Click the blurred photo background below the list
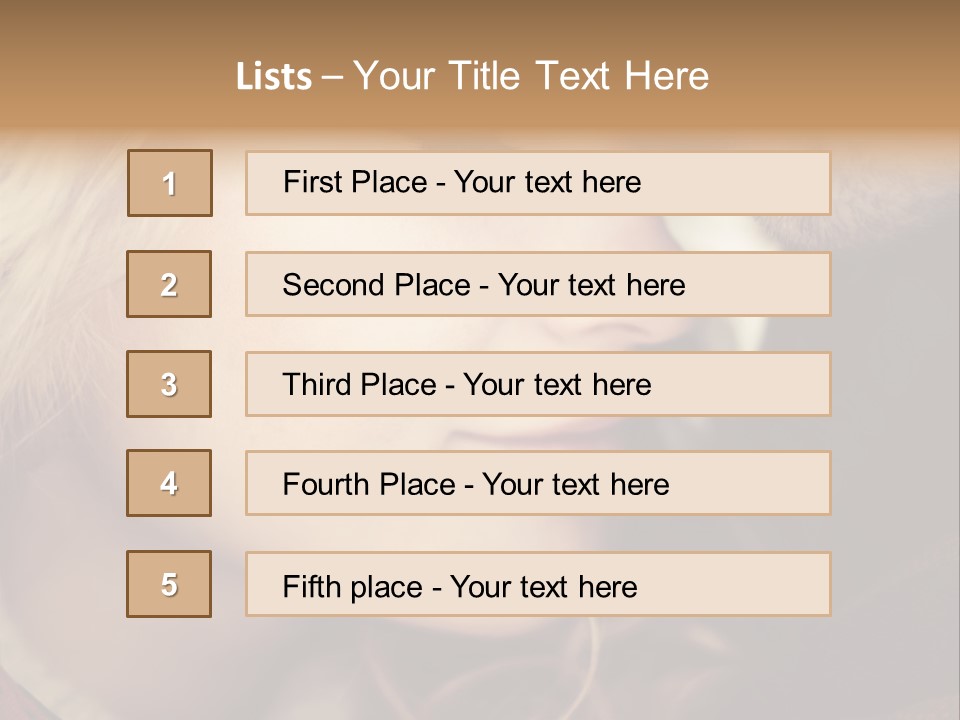Screen dimensions: 960x720 (480, 670)
